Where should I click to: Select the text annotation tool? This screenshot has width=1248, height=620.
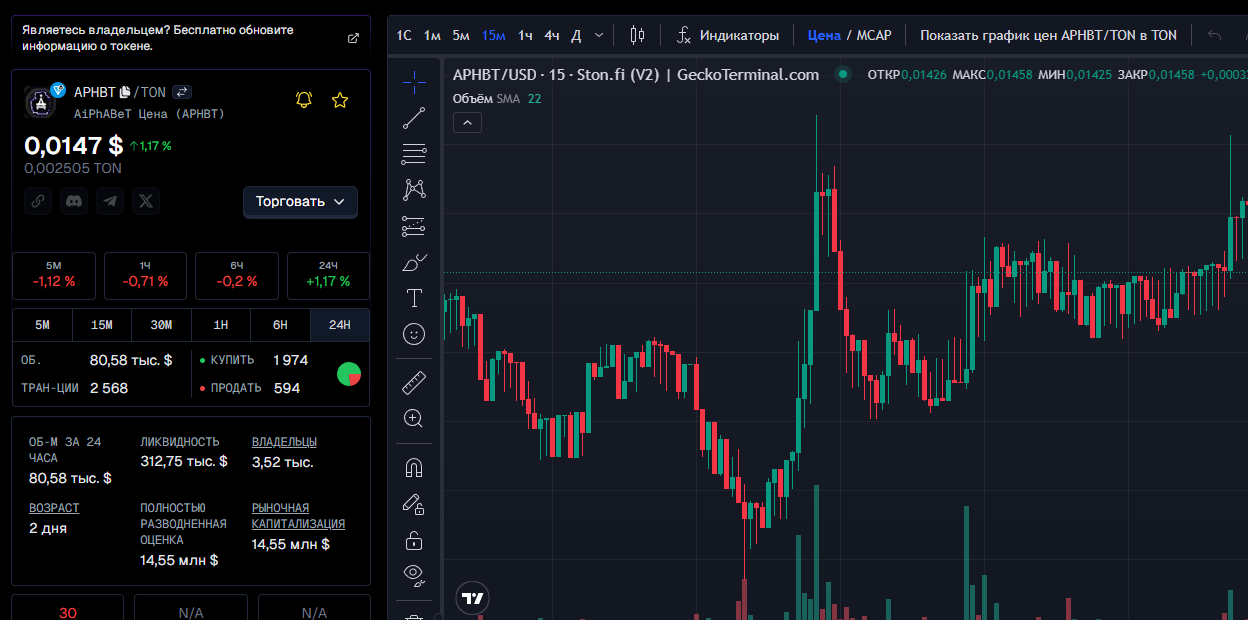tap(414, 298)
